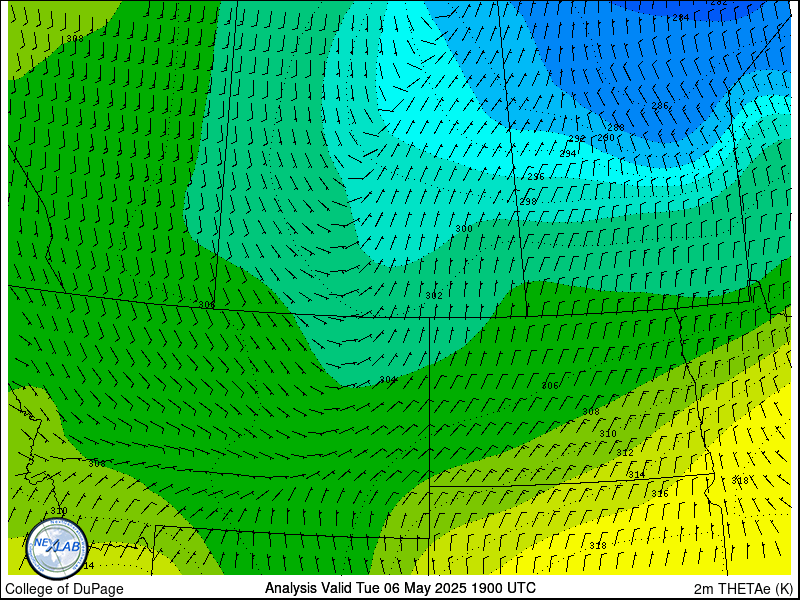Image resolution: width=800 pixels, height=600 pixels.
Task: Click the 284 contour label
Action: point(681,18)
